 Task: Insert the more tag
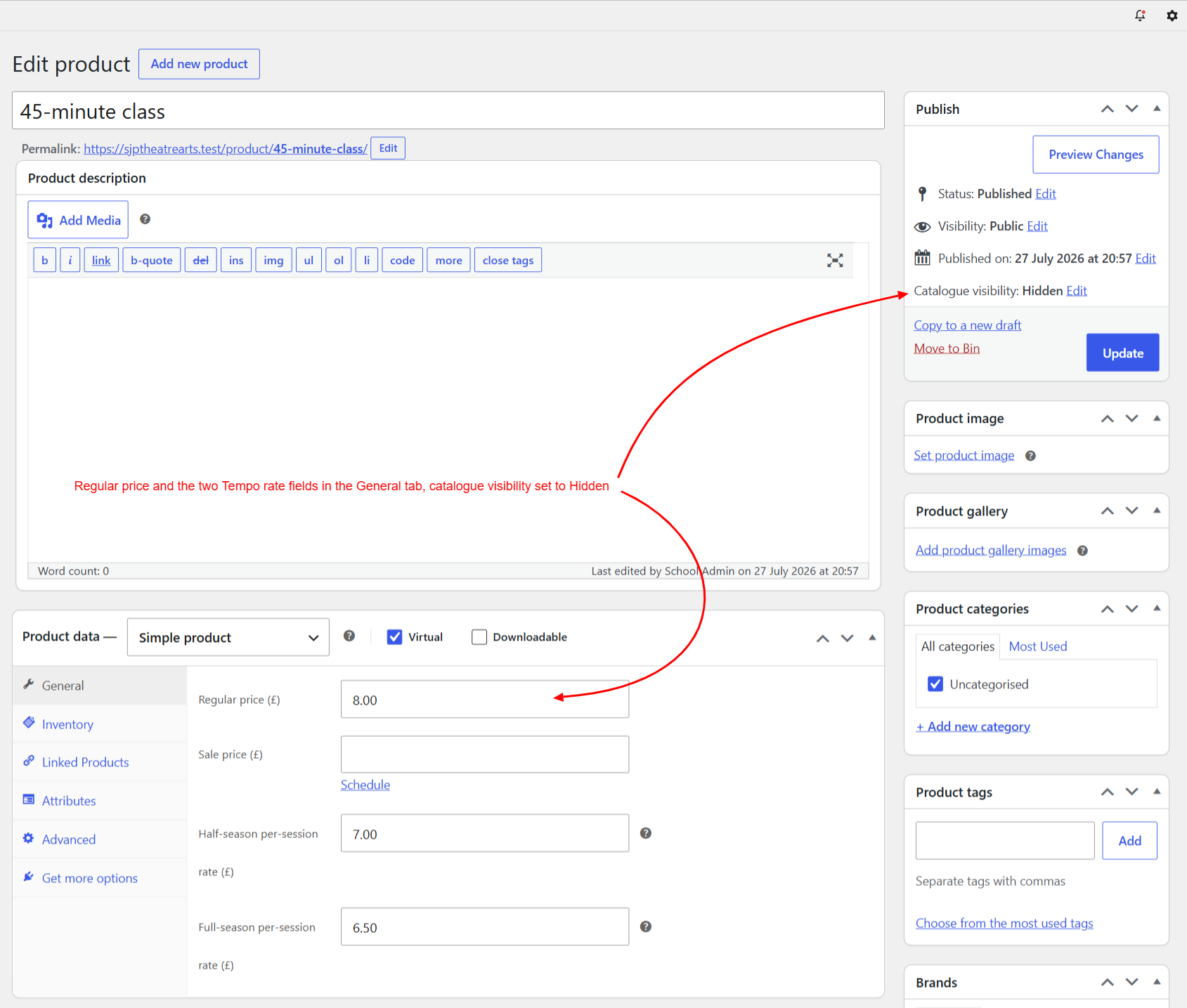(x=448, y=260)
